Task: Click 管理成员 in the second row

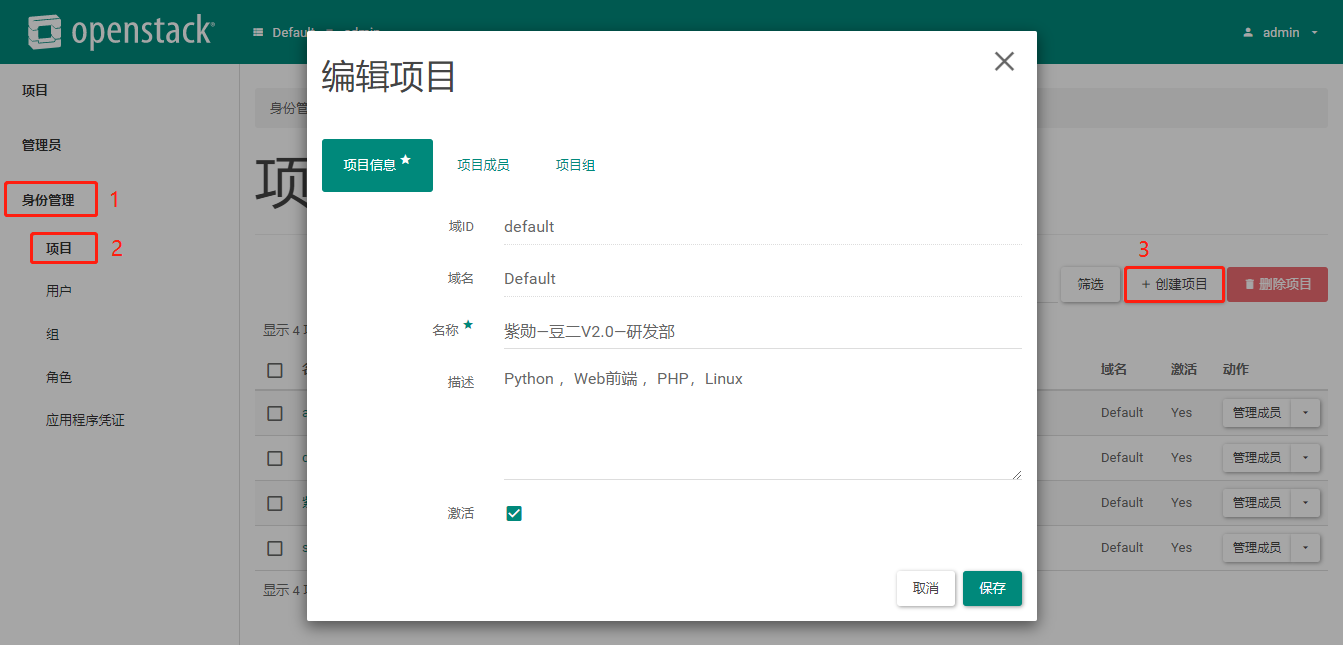Action: pos(1257,458)
